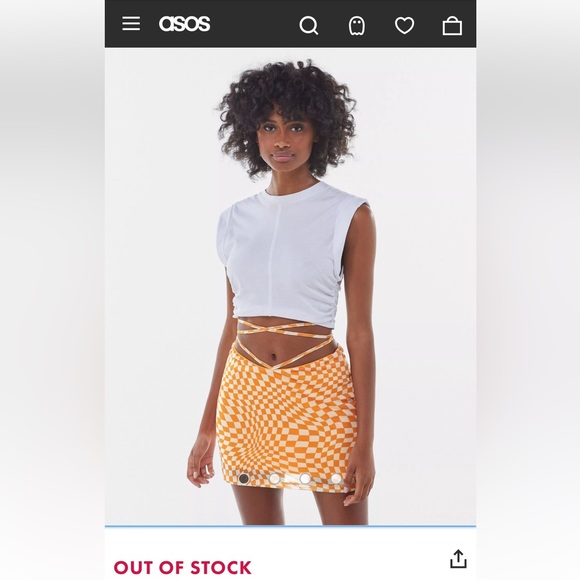Screen dimensions: 580x580
Task: Click the blue line beneath the photo
Action: click(x=290, y=525)
